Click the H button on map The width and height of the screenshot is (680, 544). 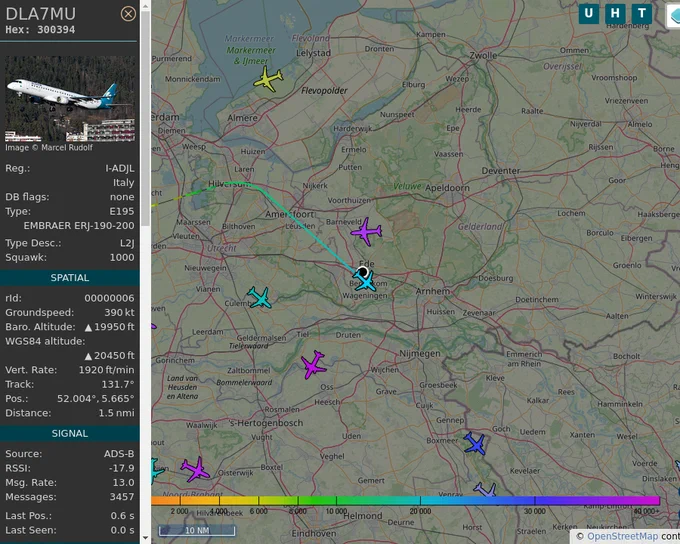click(x=615, y=13)
